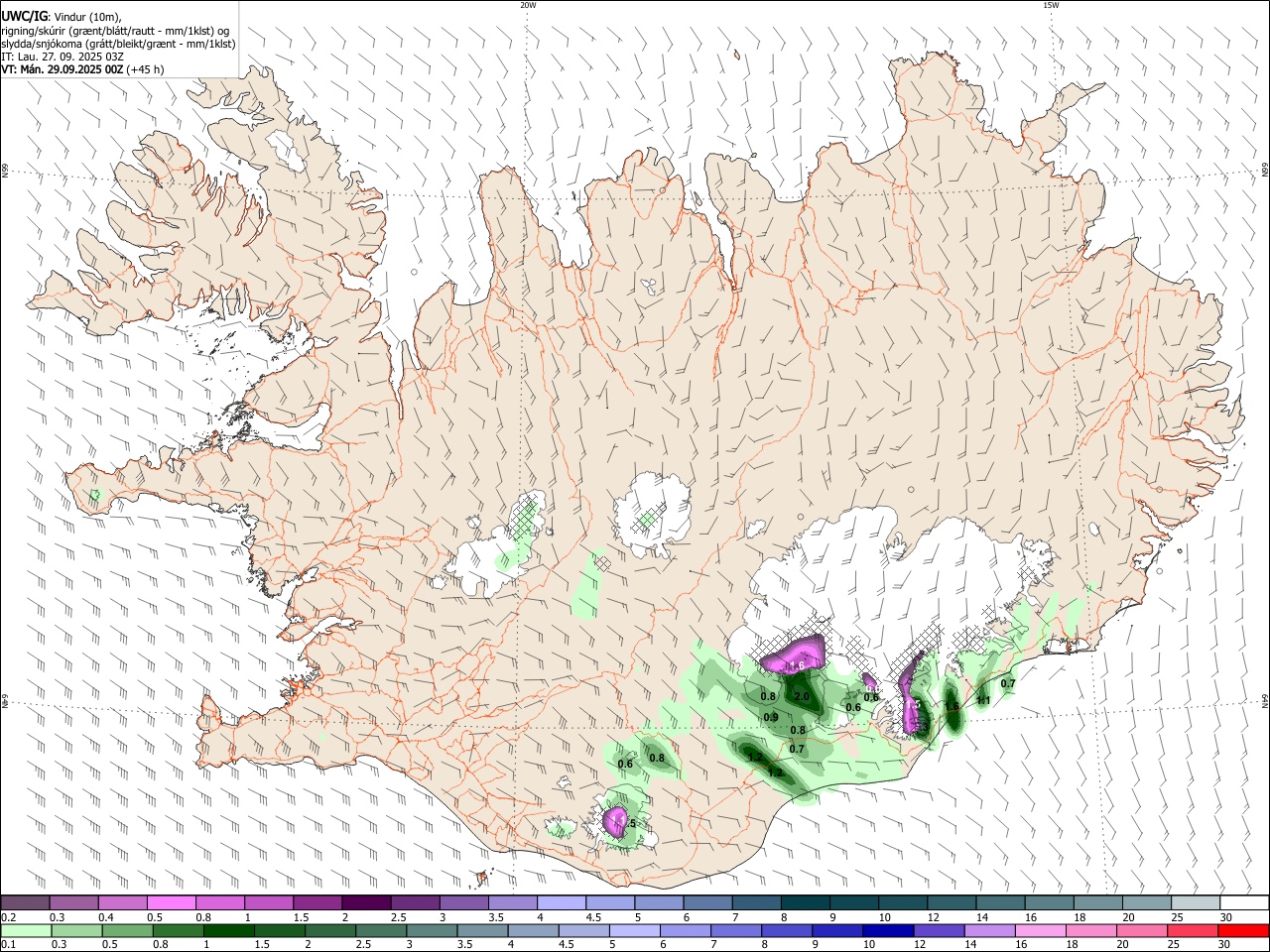
Task: Select the bright magenta 0.5 swatch in the snow legend
Action: click(x=171, y=903)
